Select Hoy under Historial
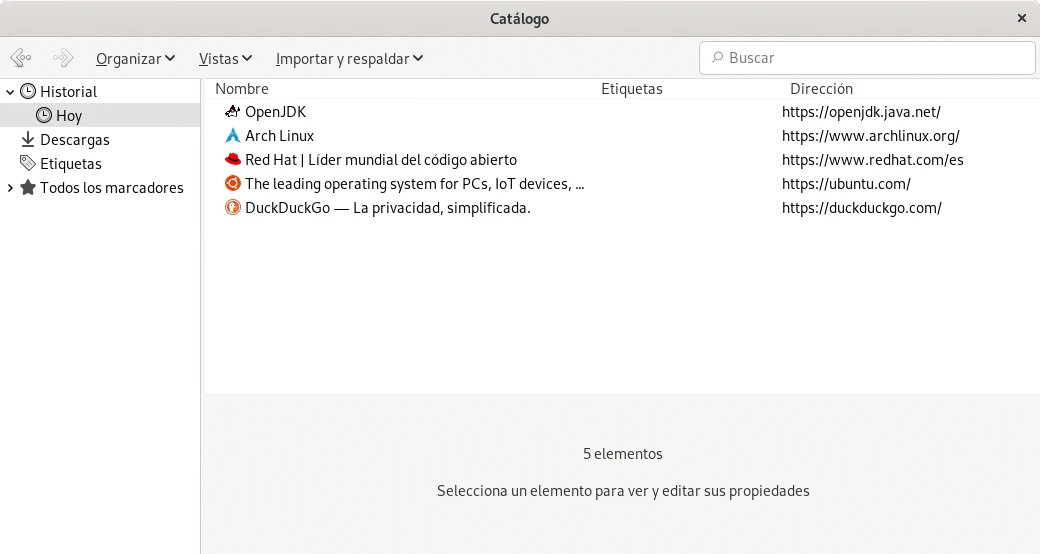This screenshot has width=1040, height=554. pyautogui.click(x=69, y=116)
